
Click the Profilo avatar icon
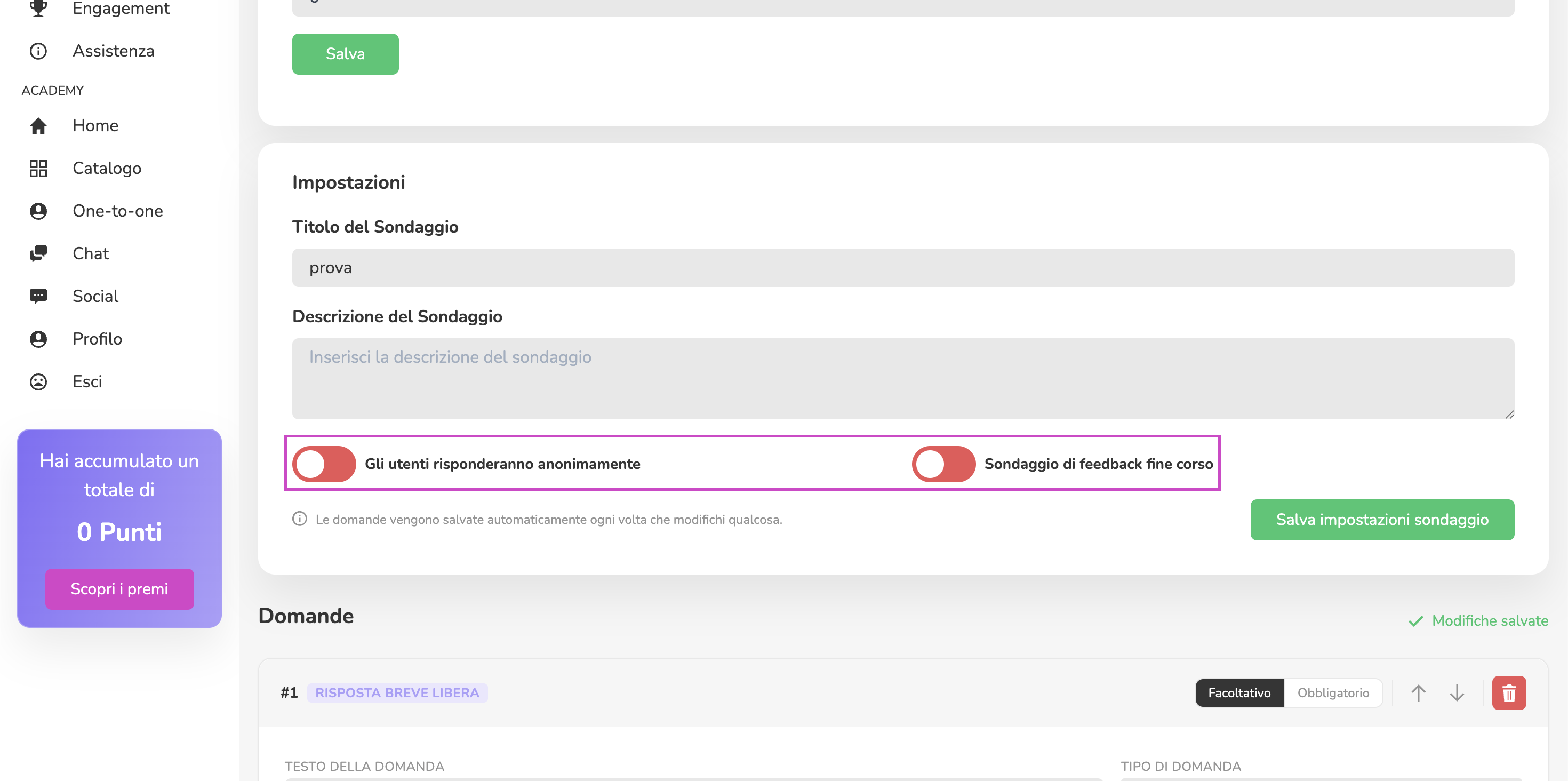click(x=38, y=339)
